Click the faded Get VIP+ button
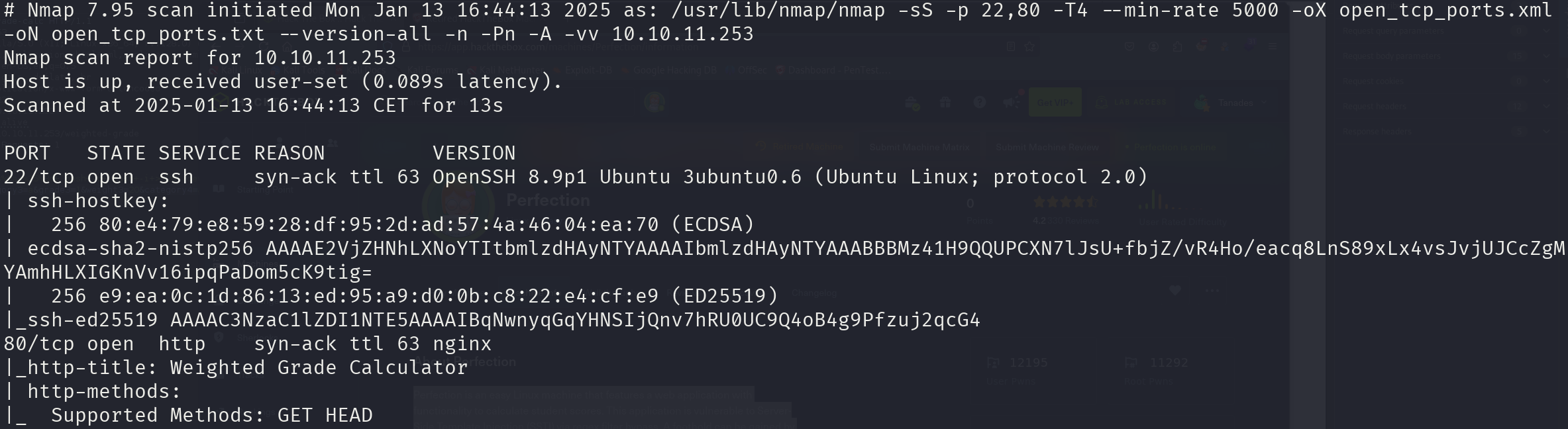 pos(1055,103)
